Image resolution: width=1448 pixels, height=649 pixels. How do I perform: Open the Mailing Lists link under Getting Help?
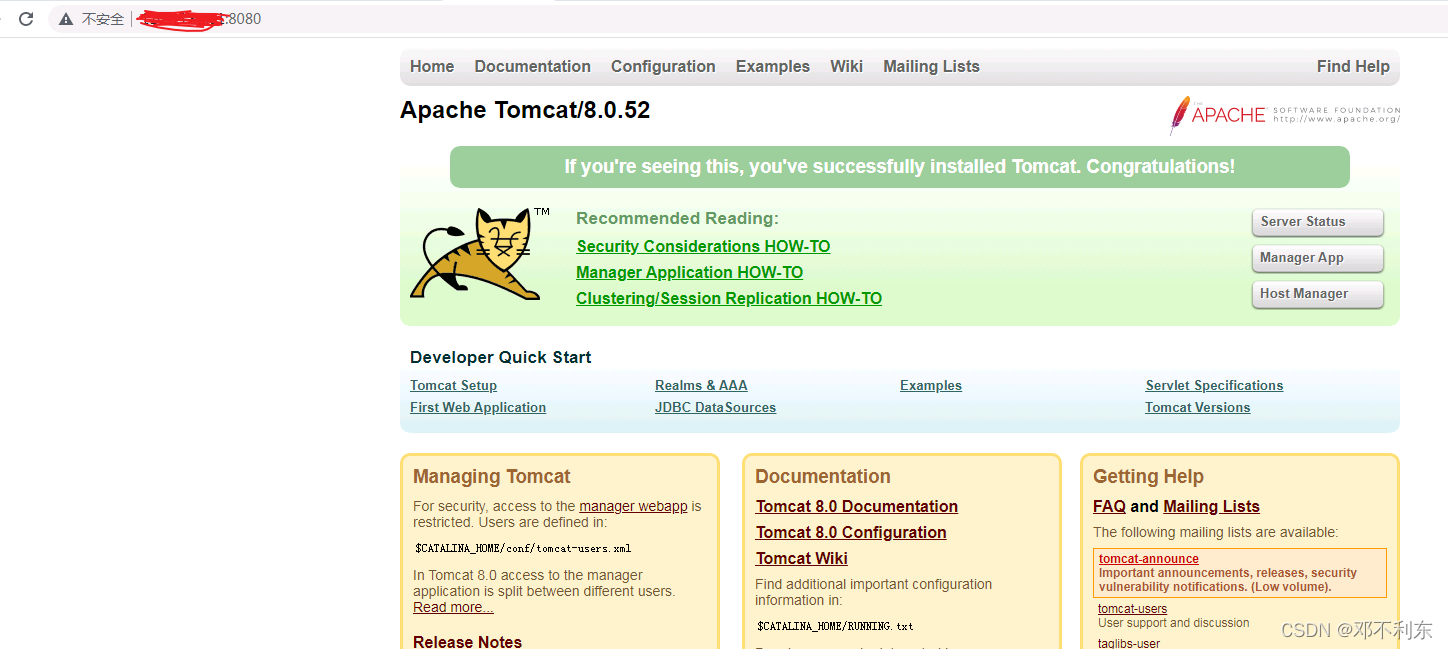click(1211, 507)
